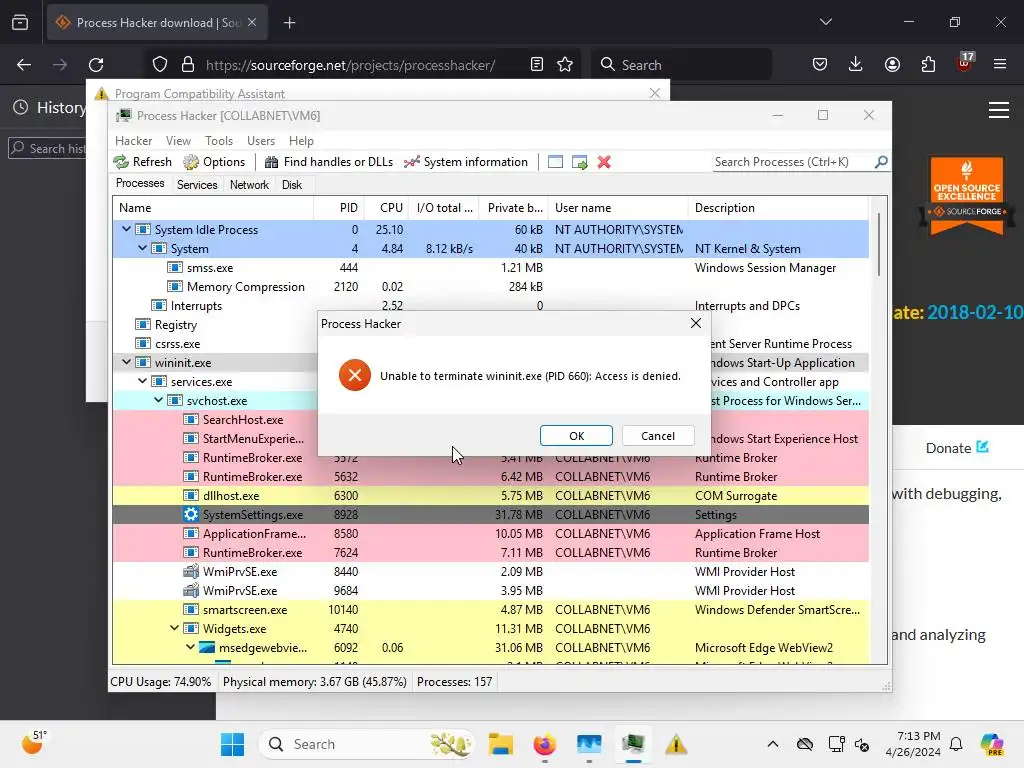Screen dimensions: 1024x768
Task: Collapse the System process tree node
Action: pos(142,248)
